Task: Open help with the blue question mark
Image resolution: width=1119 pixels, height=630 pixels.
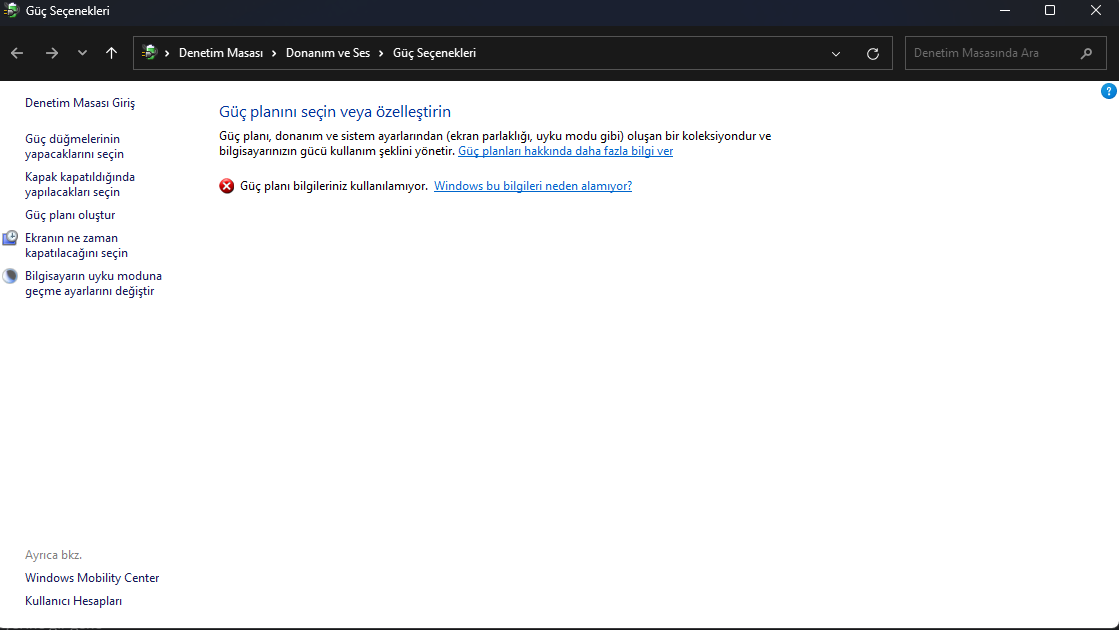Action: 1108,91
